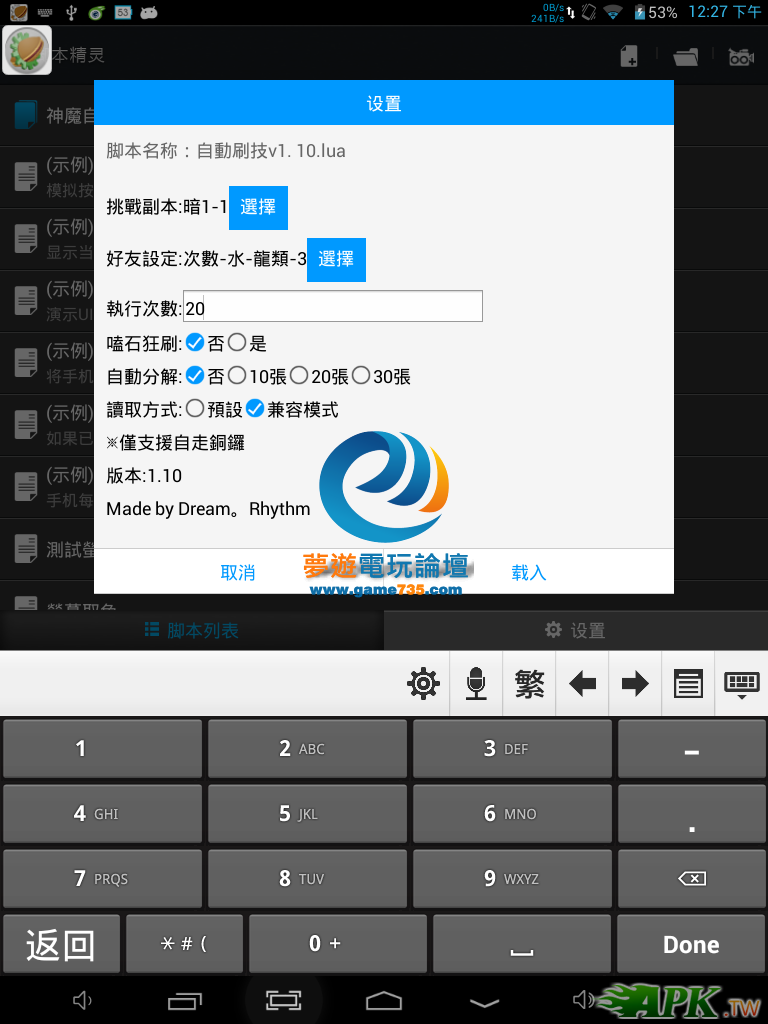Viewport: 768px width, 1024px height.
Task: Tap Made by Dream。Rhythm text
Action: click(x=208, y=509)
